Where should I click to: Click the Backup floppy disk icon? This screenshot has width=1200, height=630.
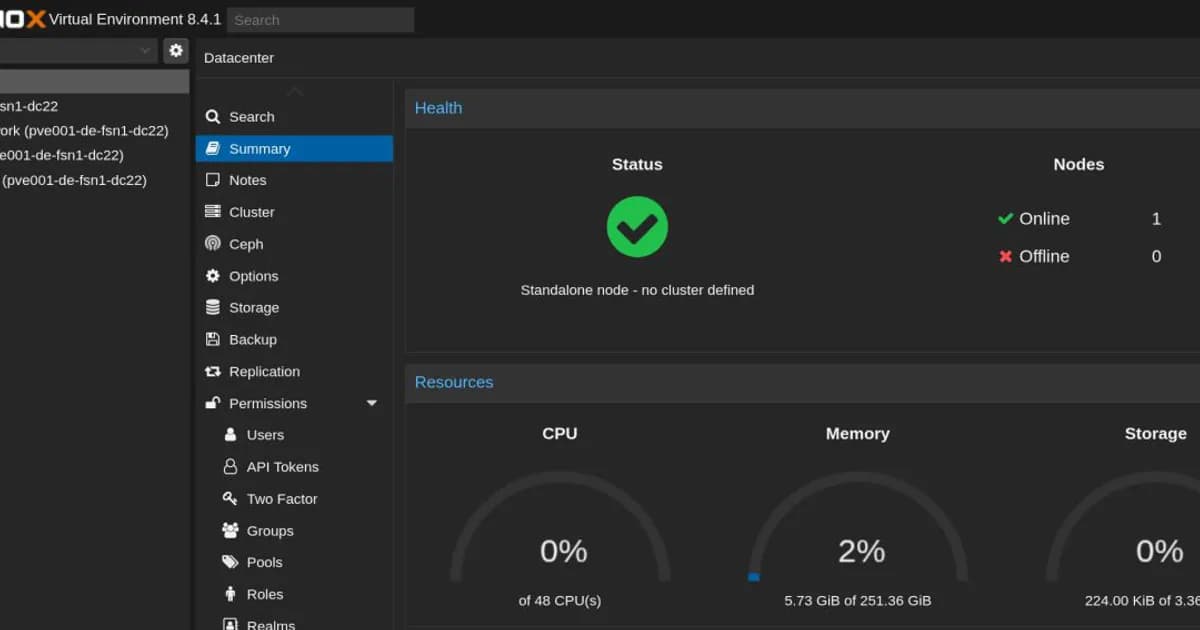212,340
